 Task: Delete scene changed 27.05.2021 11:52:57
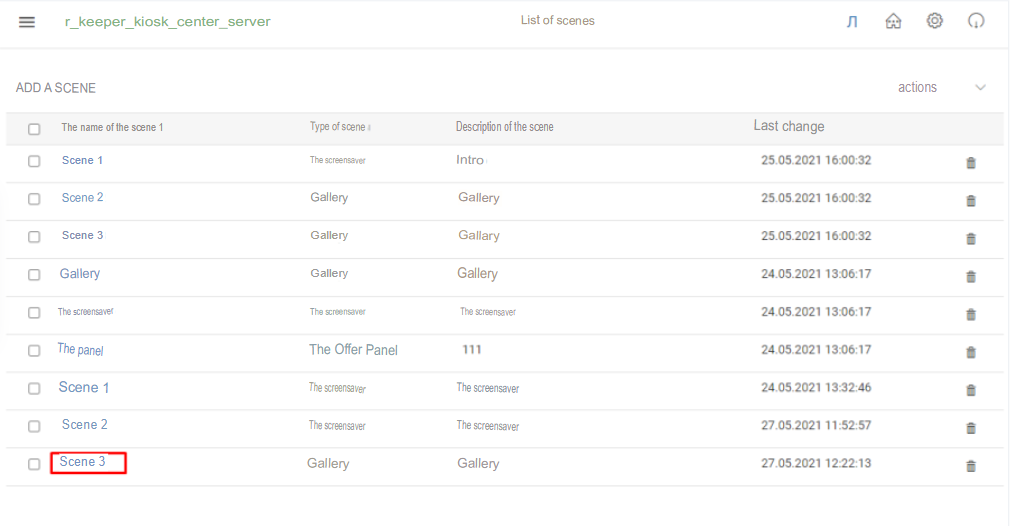[x=971, y=428]
